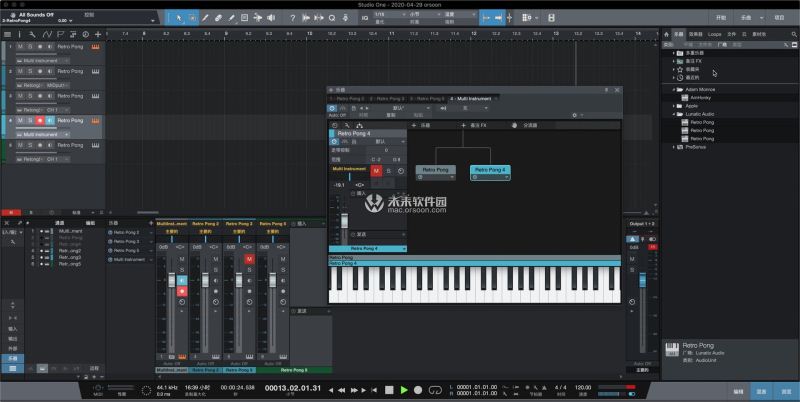
Task: Click fader of Retro Pong 5 mixer channel
Action: 273,280
